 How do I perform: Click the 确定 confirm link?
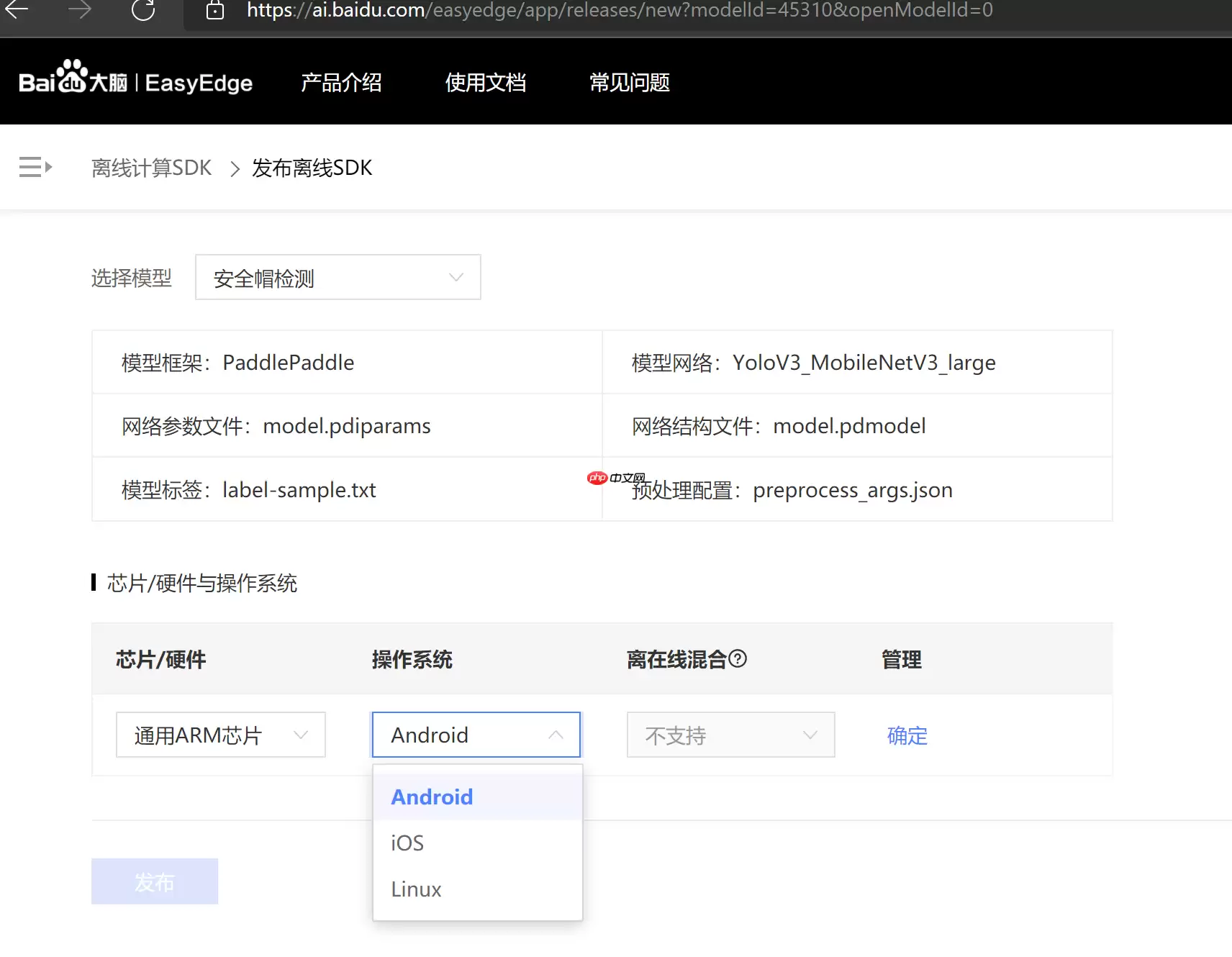click(906, 735)
